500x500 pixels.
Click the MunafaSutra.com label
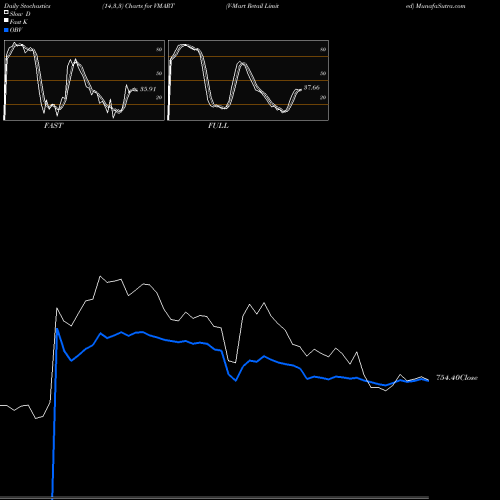point(440,6)
